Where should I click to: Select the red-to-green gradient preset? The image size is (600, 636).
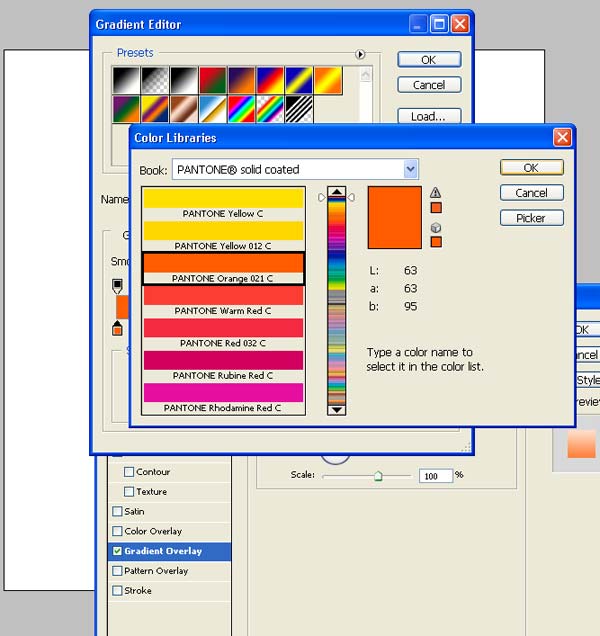(x=213, y=80)
